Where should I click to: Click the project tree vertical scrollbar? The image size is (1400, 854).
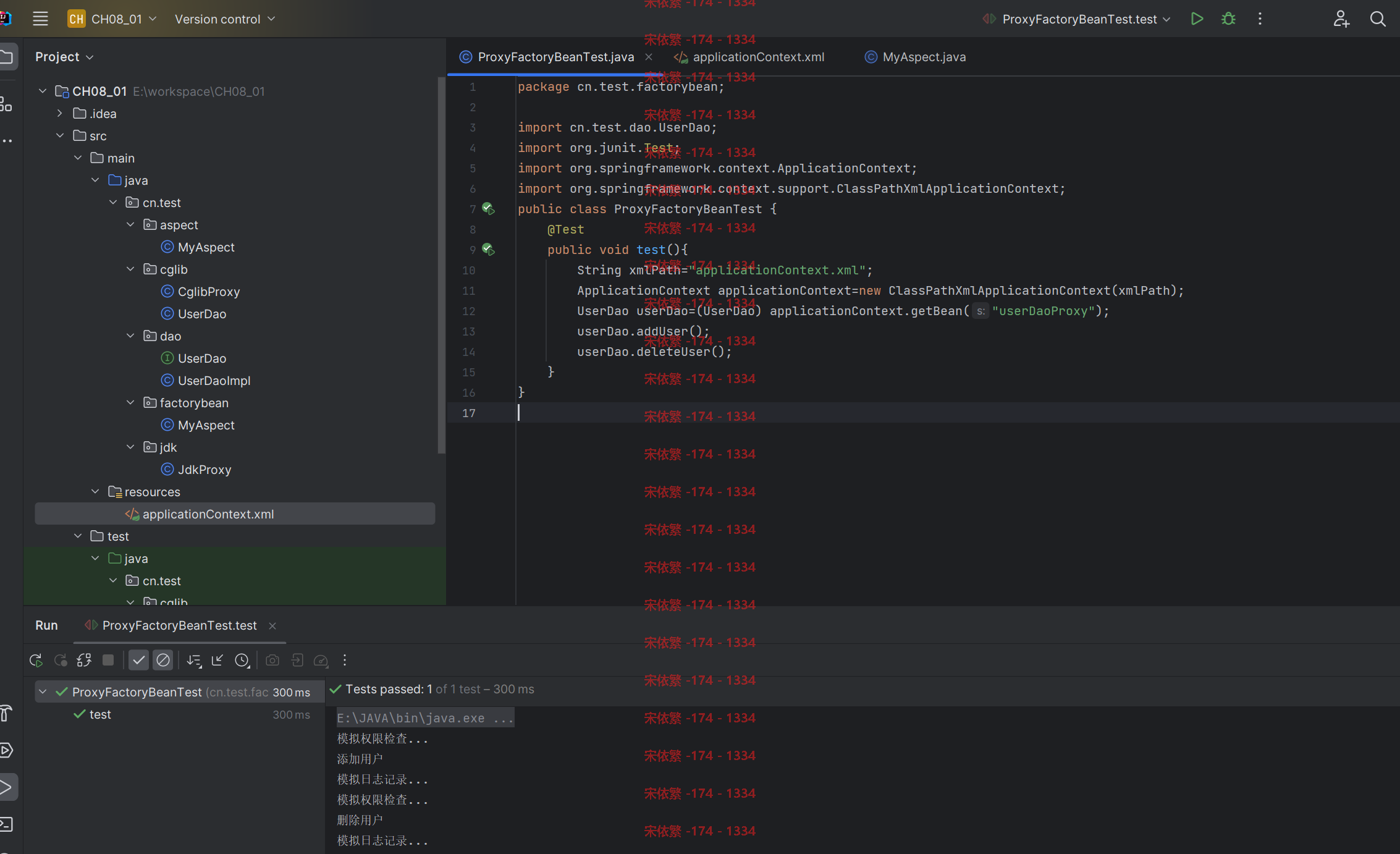pos(441,266)
